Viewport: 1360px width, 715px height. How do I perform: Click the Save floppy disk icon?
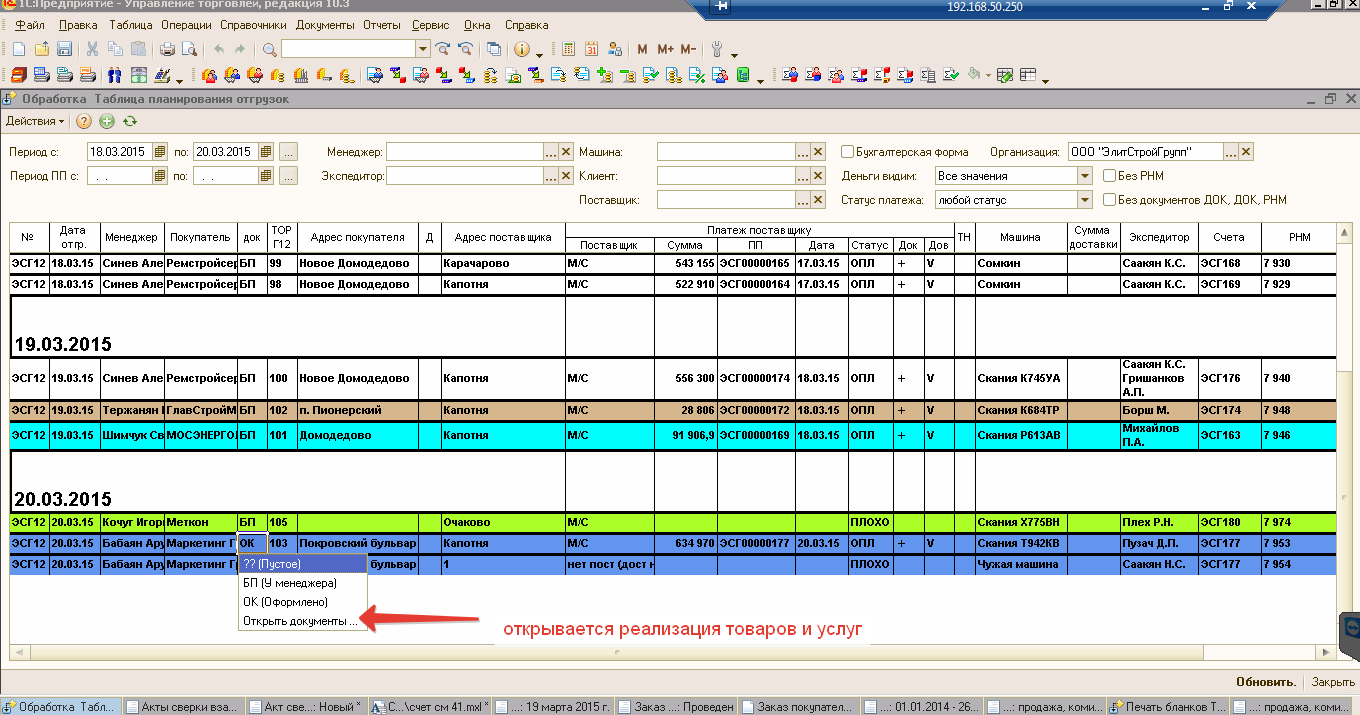pyautogui.click(x=64, y=49)
